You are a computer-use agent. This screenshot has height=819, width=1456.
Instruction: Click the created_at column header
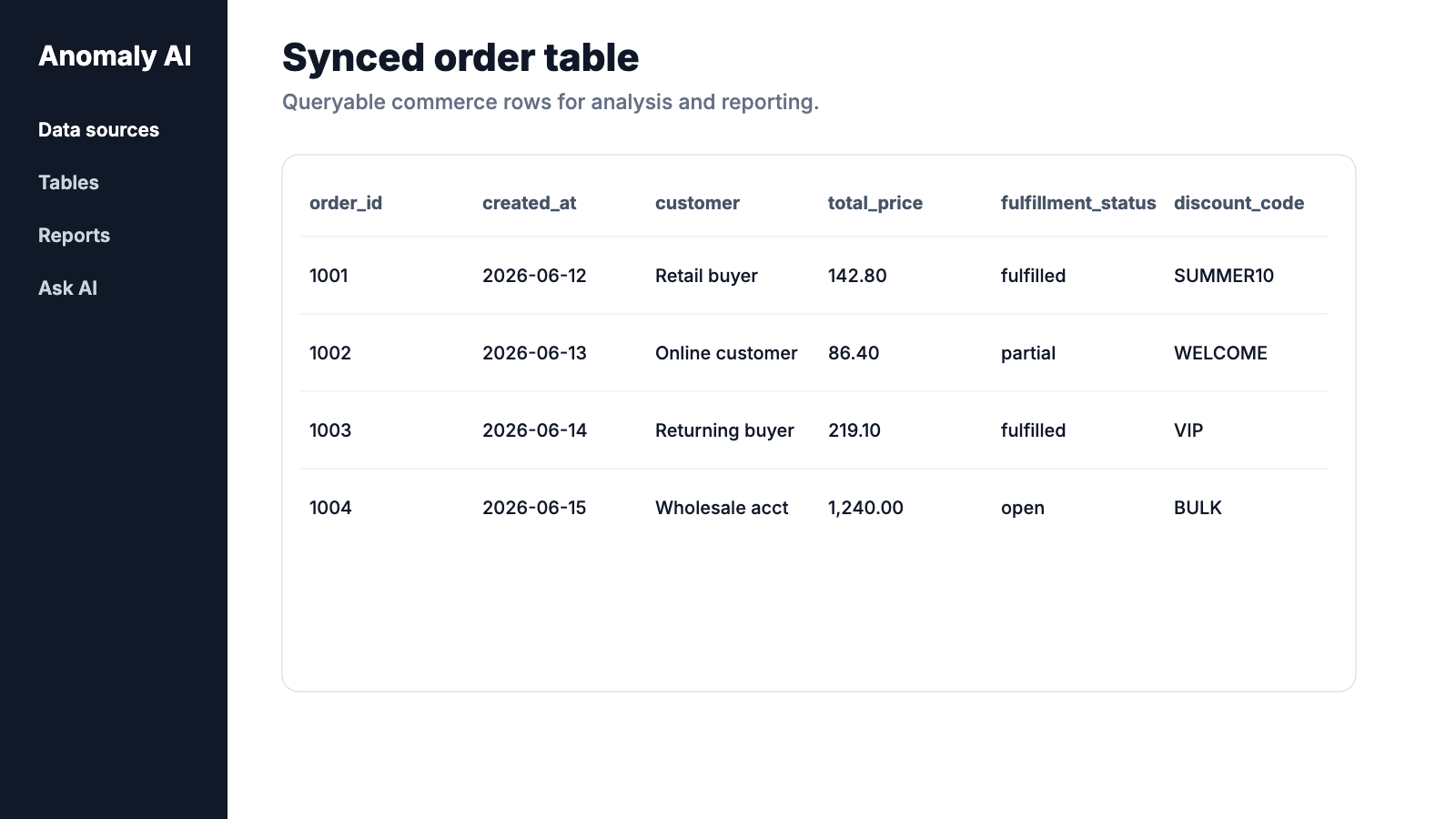click(x=529, y=203)
